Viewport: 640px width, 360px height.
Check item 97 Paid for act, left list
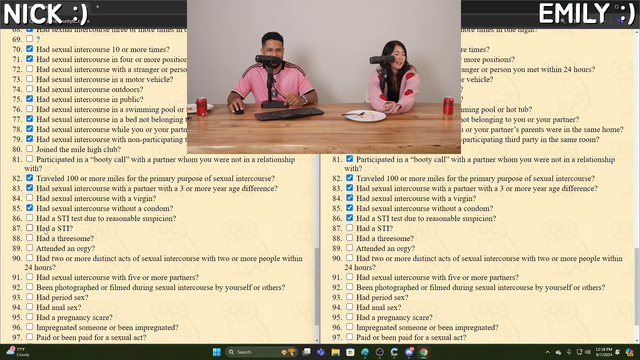[29, 337]
